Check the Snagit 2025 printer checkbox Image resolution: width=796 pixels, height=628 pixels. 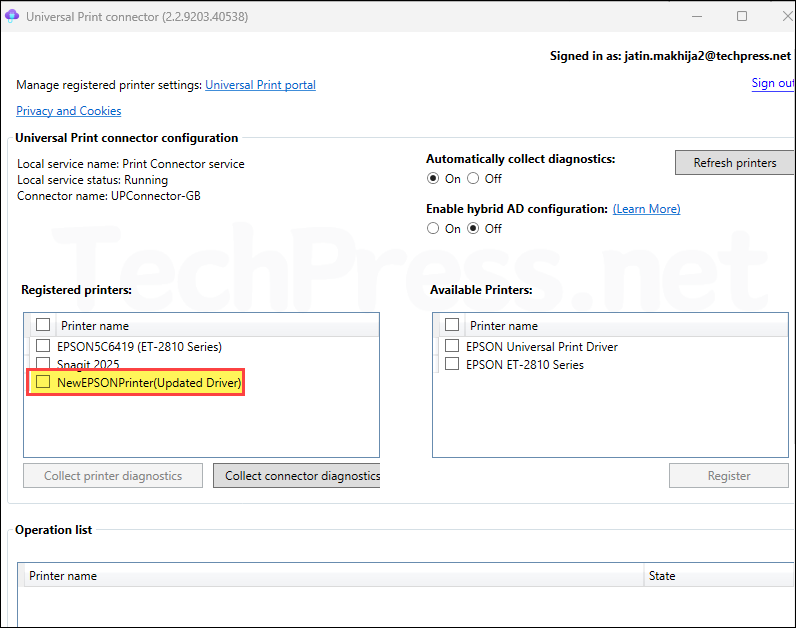click(x=43, y=363)
